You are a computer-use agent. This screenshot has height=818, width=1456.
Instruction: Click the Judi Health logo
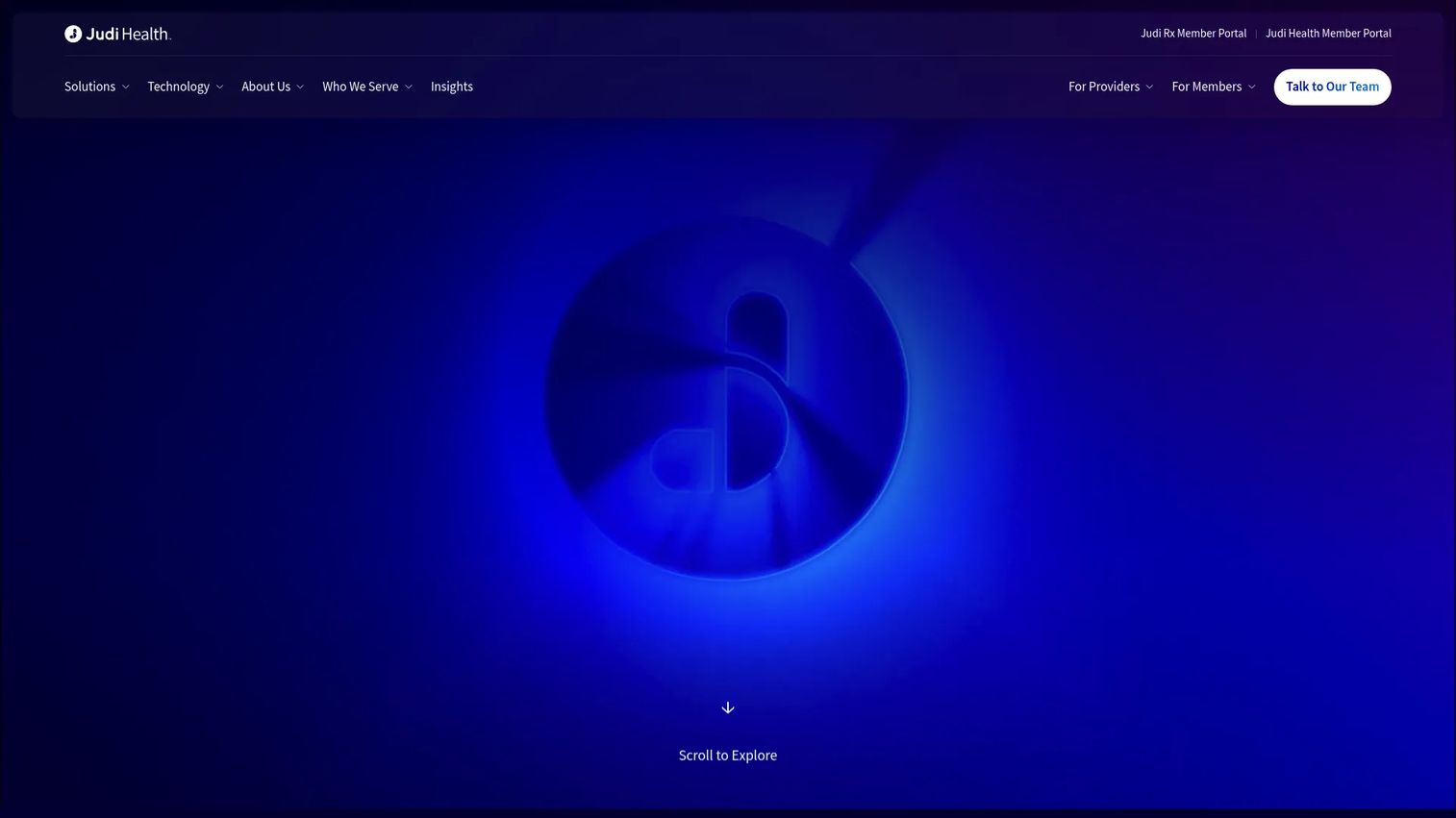[117, 34]
